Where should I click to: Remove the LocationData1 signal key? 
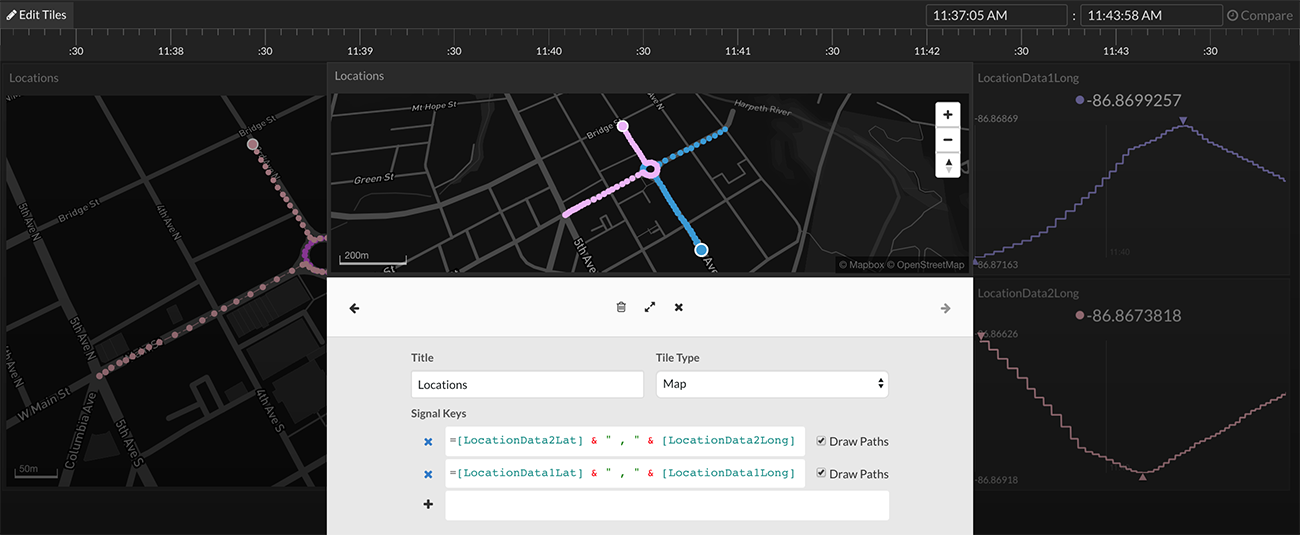tap(428, 474)
